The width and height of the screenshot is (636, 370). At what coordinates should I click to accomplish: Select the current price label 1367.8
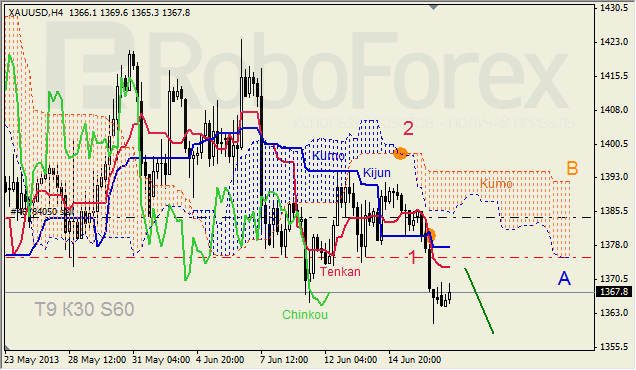pos(614,292)
